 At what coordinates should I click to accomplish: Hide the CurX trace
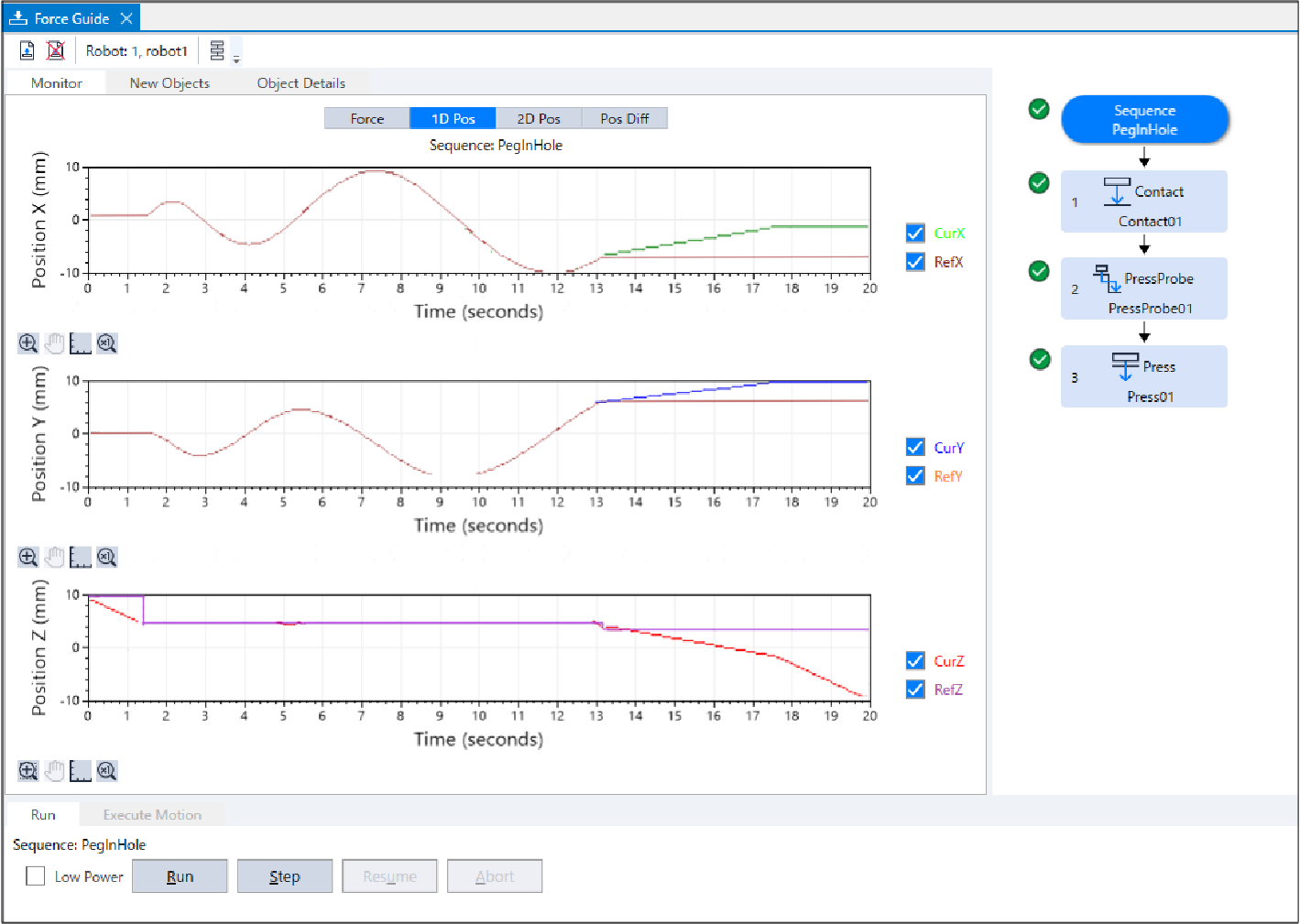tap(915, 233)
